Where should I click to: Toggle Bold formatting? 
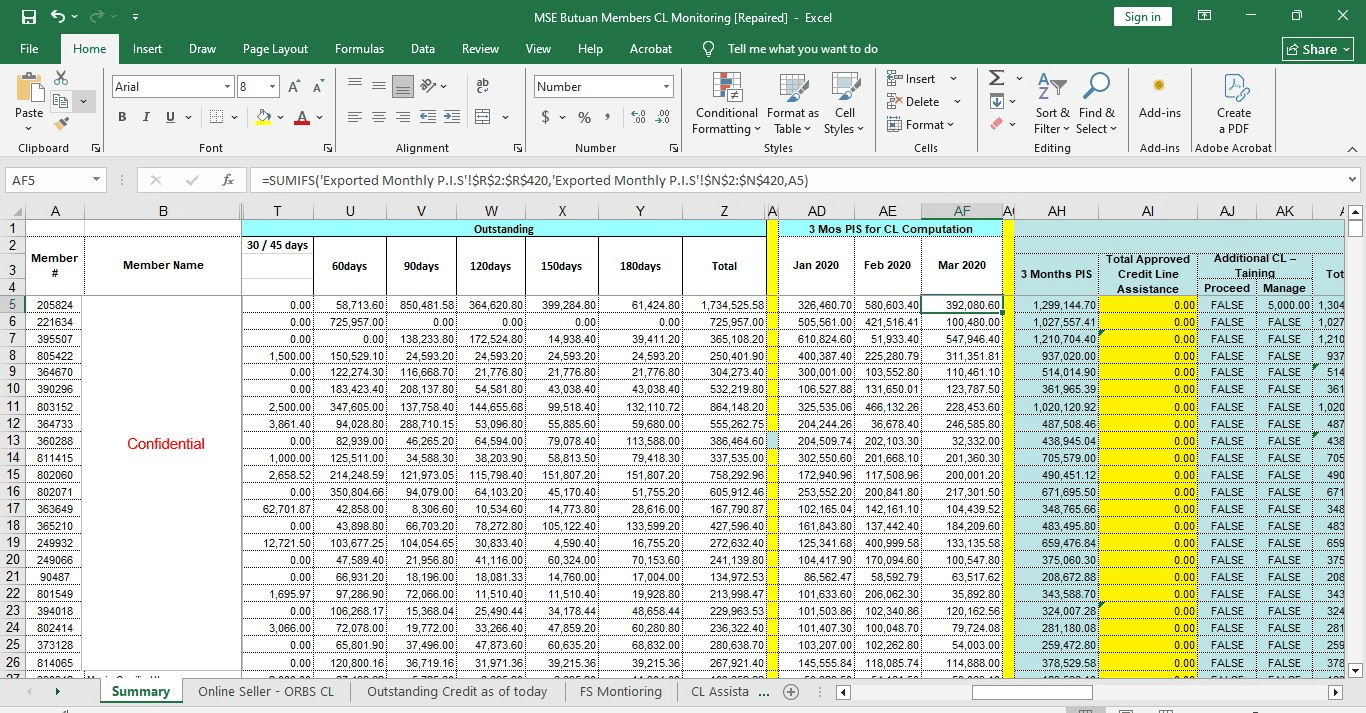[122, 117]
